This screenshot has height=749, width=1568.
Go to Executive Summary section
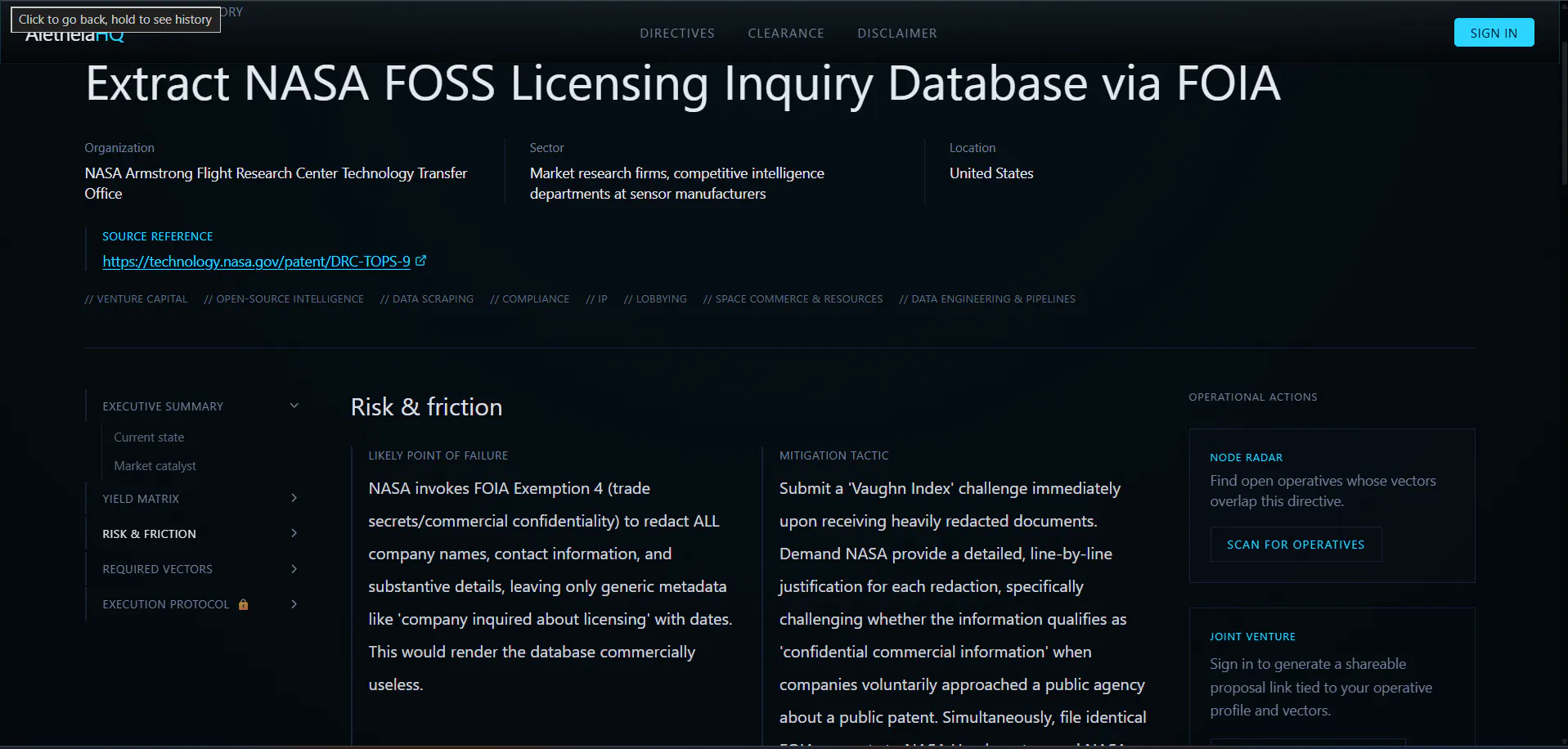coord(163,406)
